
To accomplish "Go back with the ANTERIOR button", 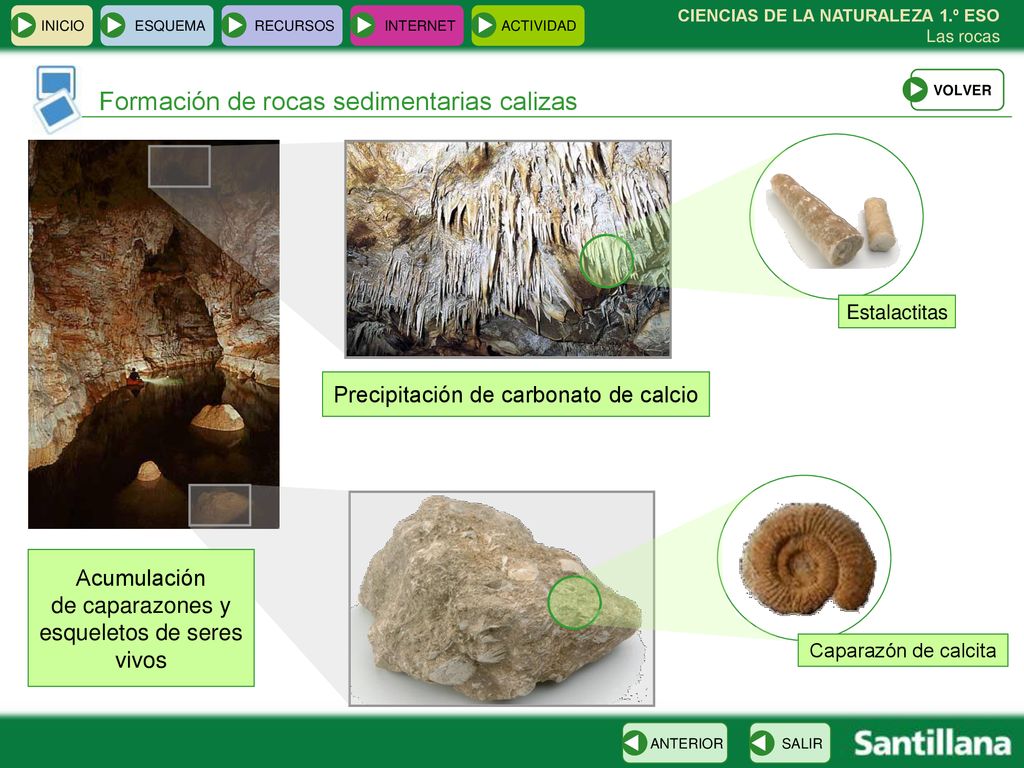I will [675, 743].
